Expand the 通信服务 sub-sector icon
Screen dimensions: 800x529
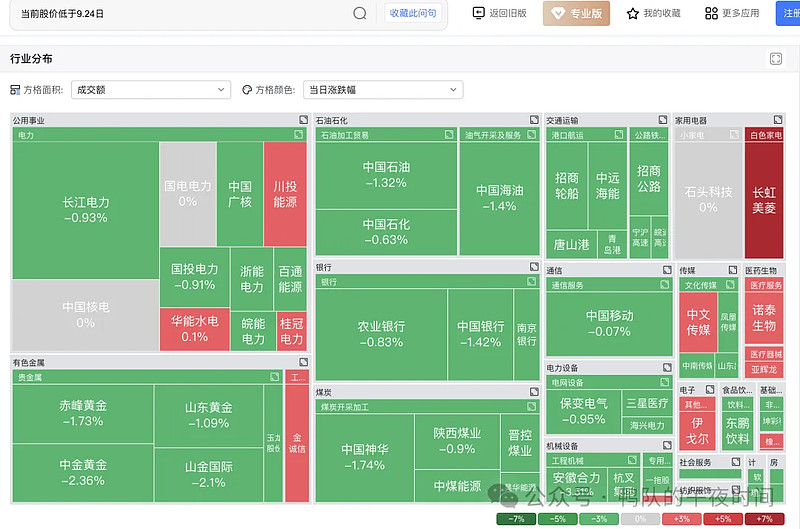coord(665,285)
